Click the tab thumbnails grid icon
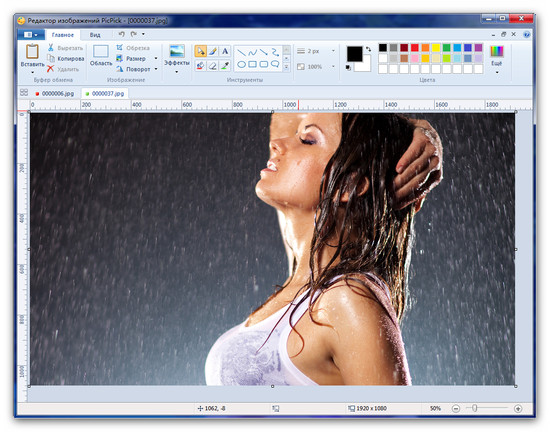 tap(24, 93)
